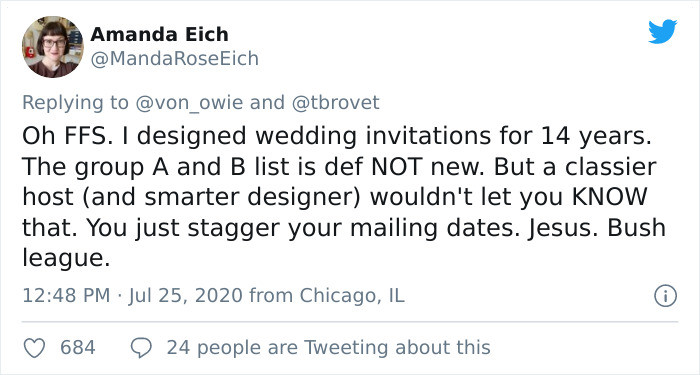Click the Chicago, IL location

coord(352,296)
